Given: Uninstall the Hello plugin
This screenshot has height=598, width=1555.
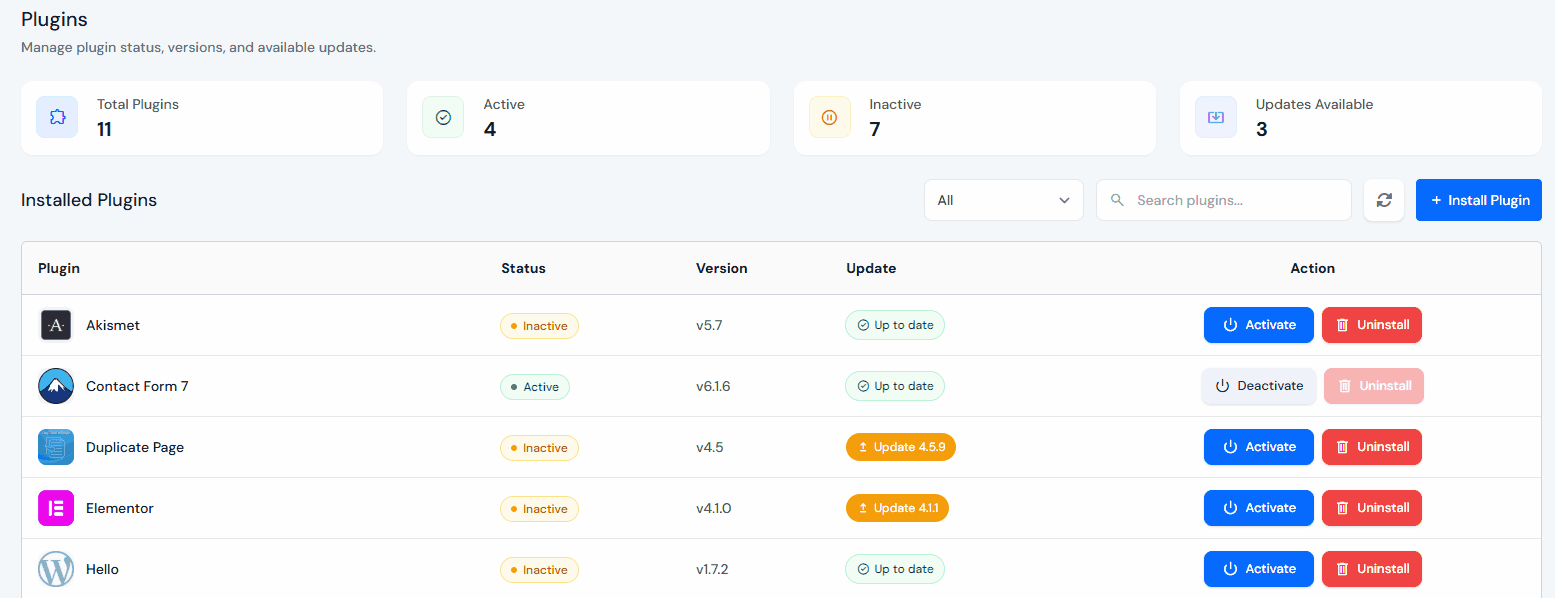Looking at the screenshot, I should click(x=1372, y=569).
